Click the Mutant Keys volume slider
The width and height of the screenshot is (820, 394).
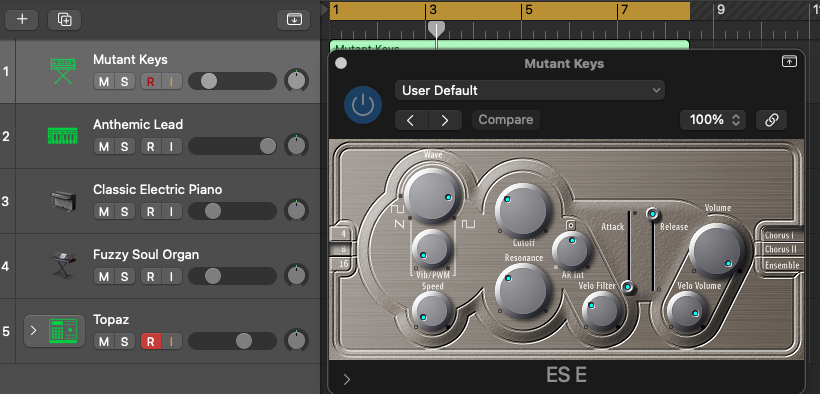[x=232, y=81]
